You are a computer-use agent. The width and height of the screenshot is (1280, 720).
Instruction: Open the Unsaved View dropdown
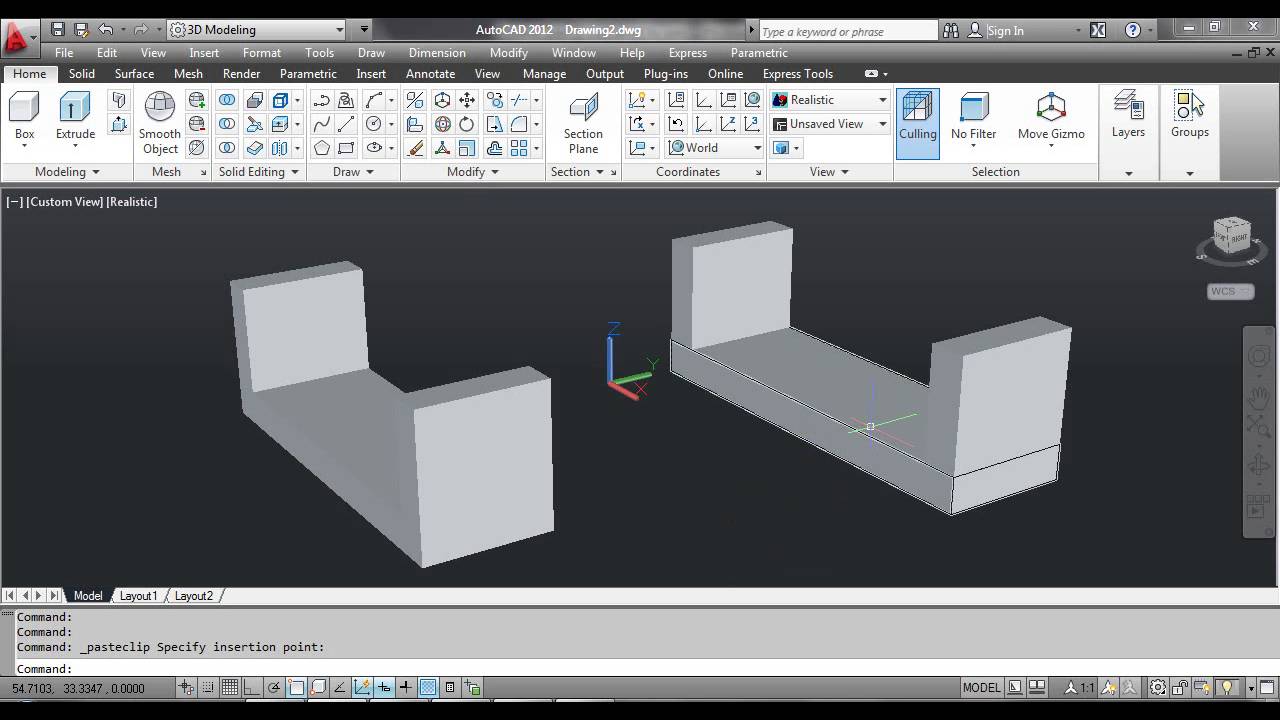click(830, 124)
